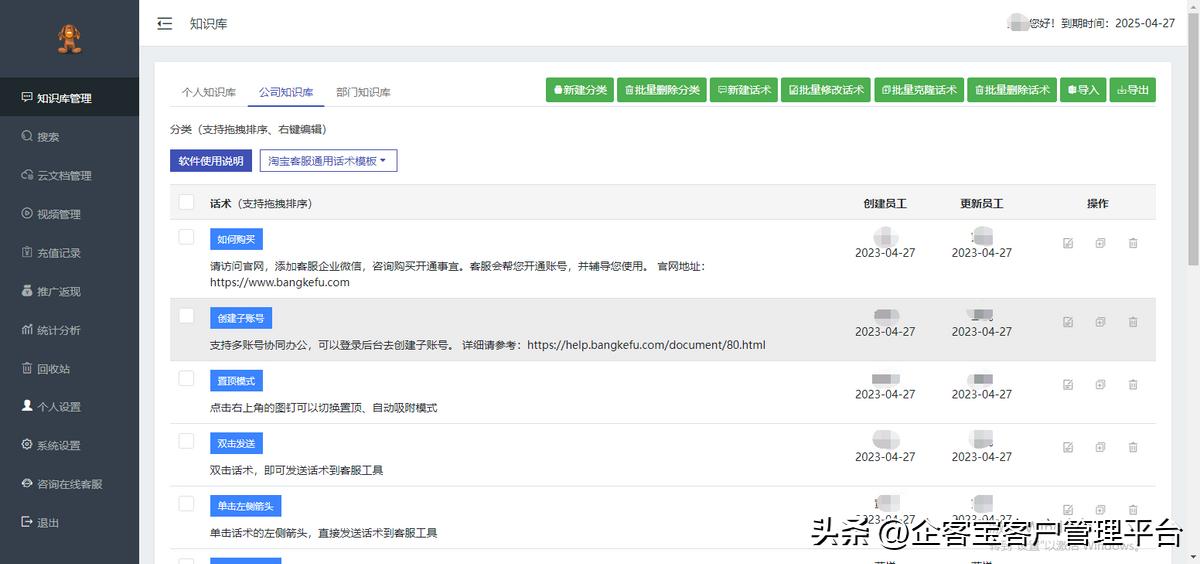The image size is (1200, 564).
Task: Click the 置顶模式 title tag
Action: (236, 381)
